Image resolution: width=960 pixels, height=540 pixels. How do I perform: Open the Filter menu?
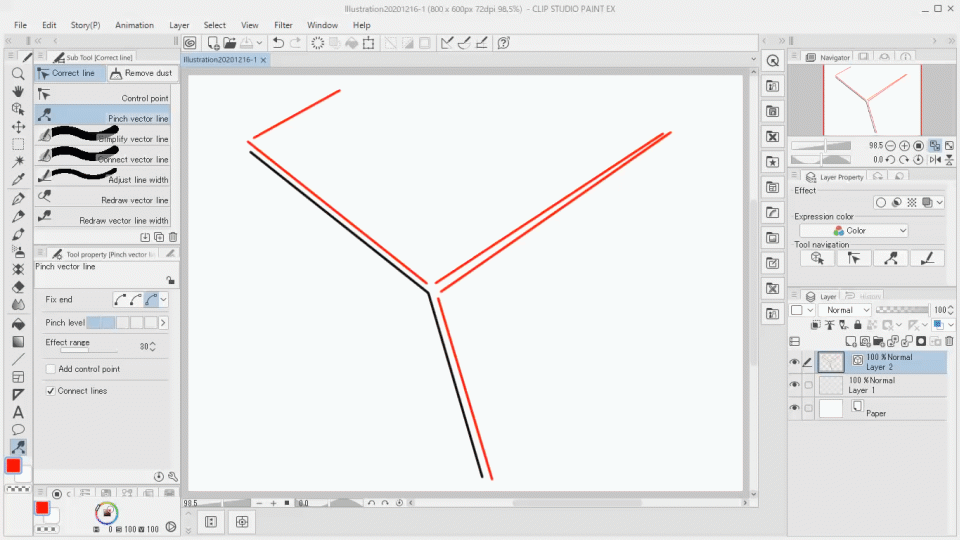(283, 25)
